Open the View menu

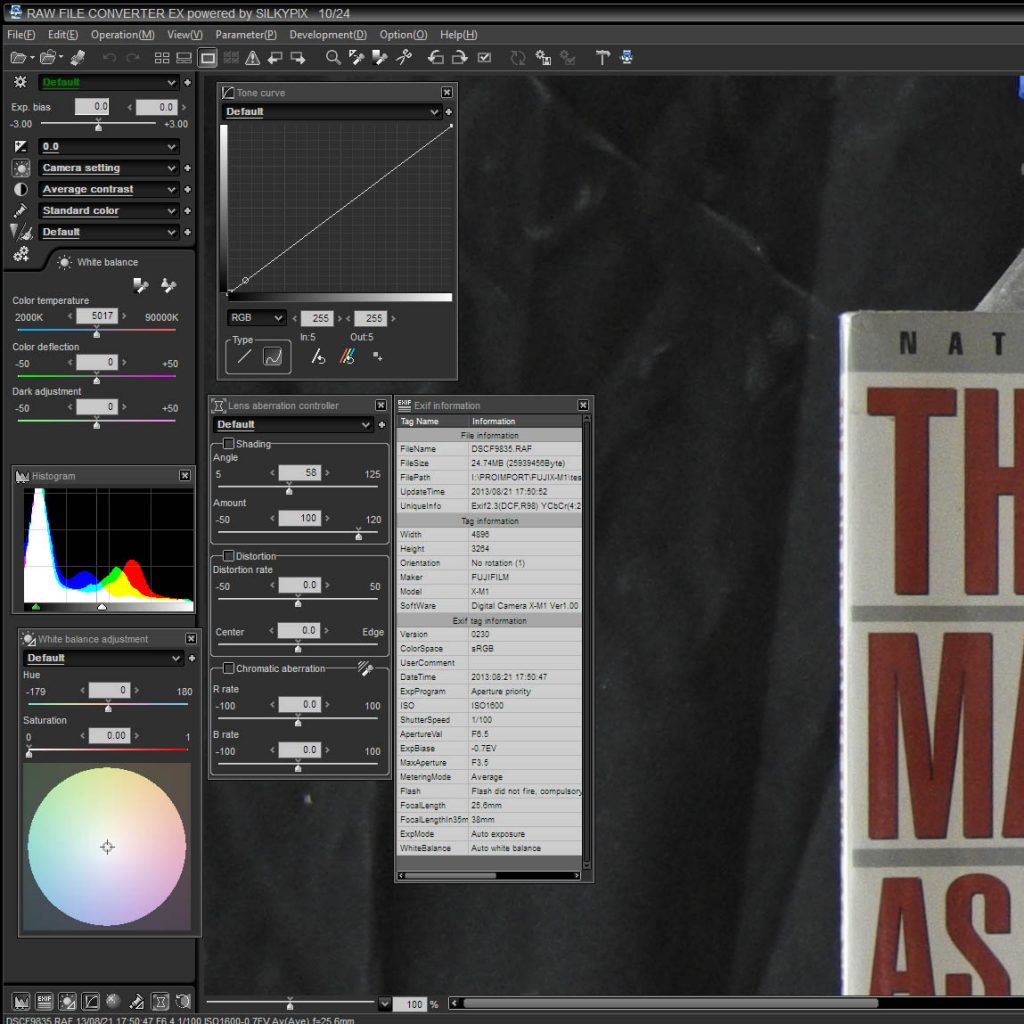pyautogui.click(x=185, y=35)
